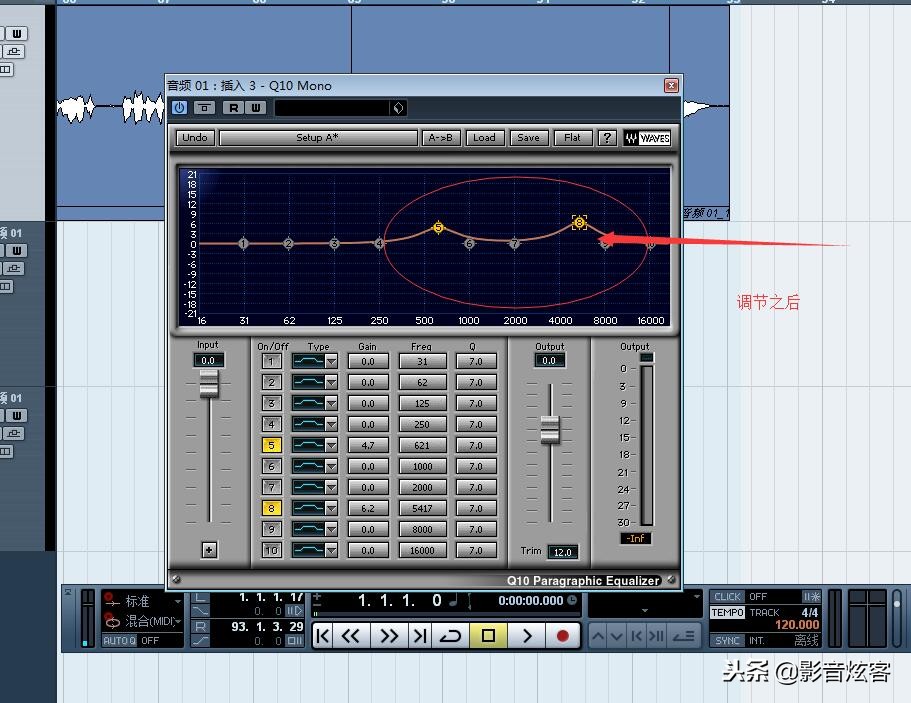The height and width of the screenshot is (703, 911).
Task: Click the plugin preset name field
Action: pos(332,107)
